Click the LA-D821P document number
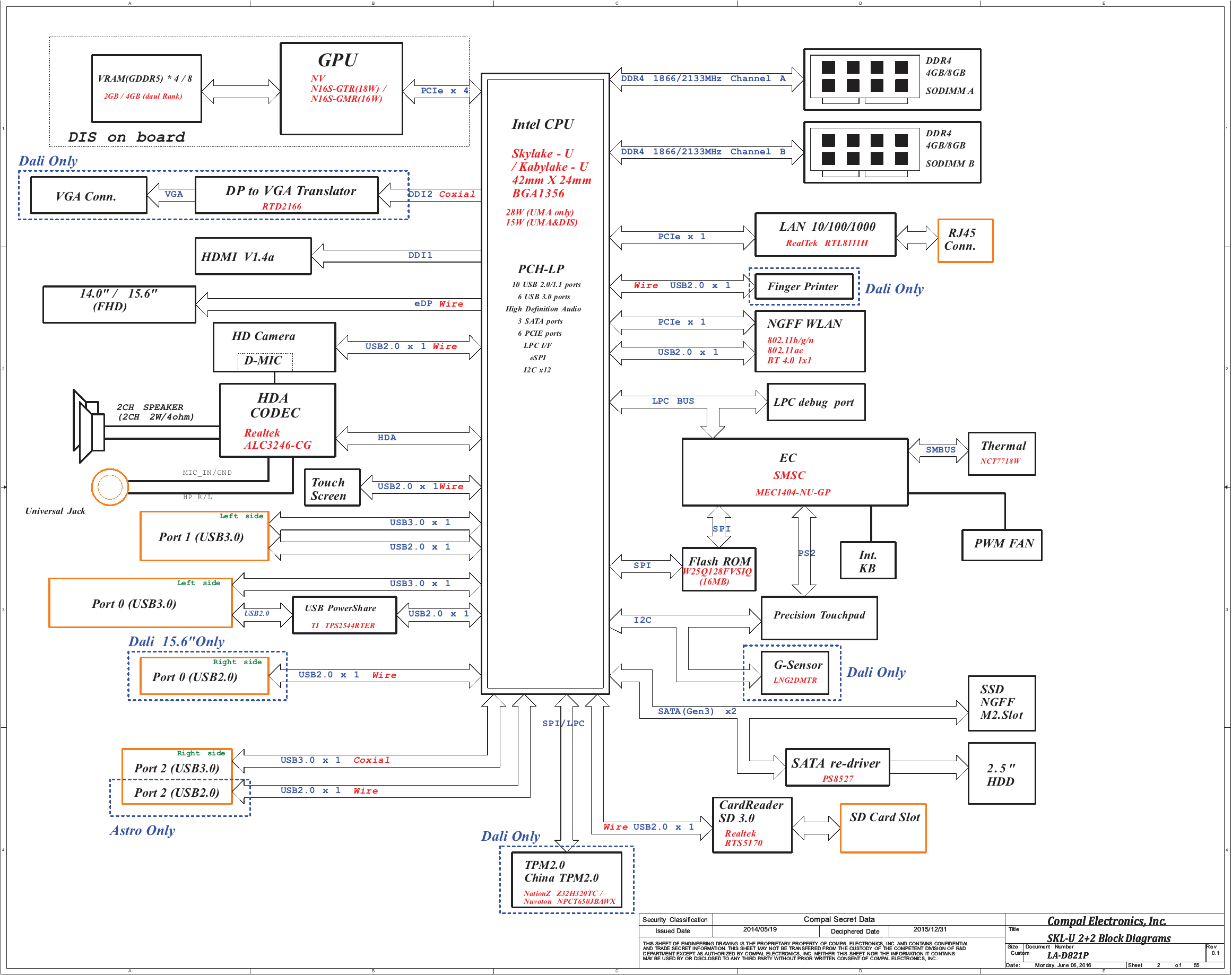The height and width of the screenshot is (975, 1232). pyautogui.click(x=1067, y=955)
